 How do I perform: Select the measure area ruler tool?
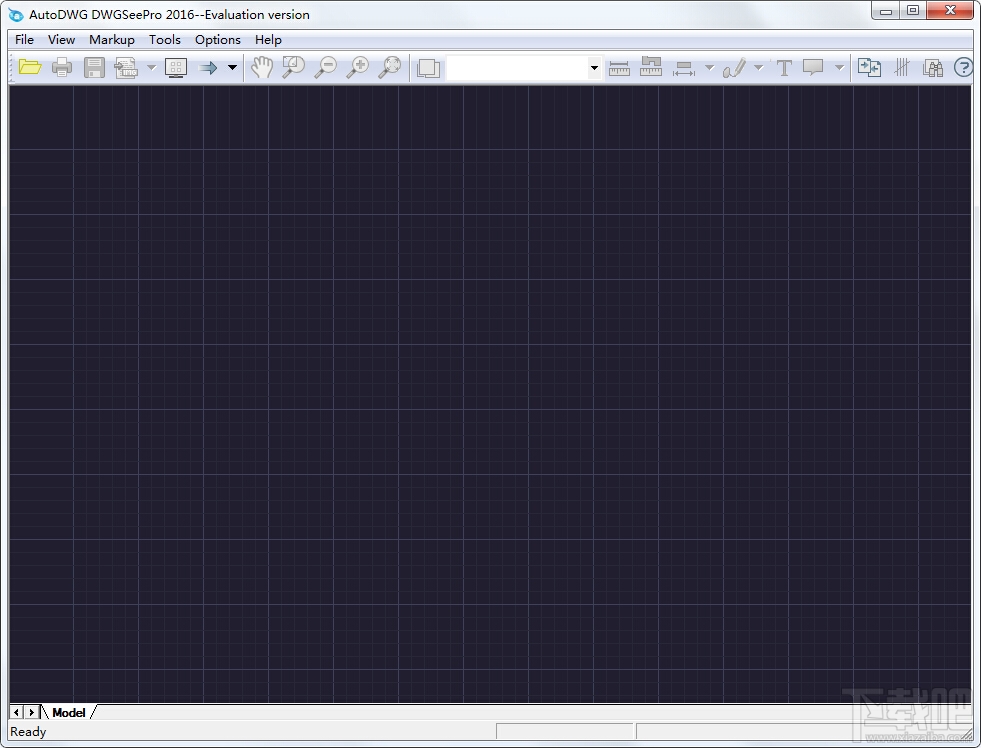pos(651,67)
